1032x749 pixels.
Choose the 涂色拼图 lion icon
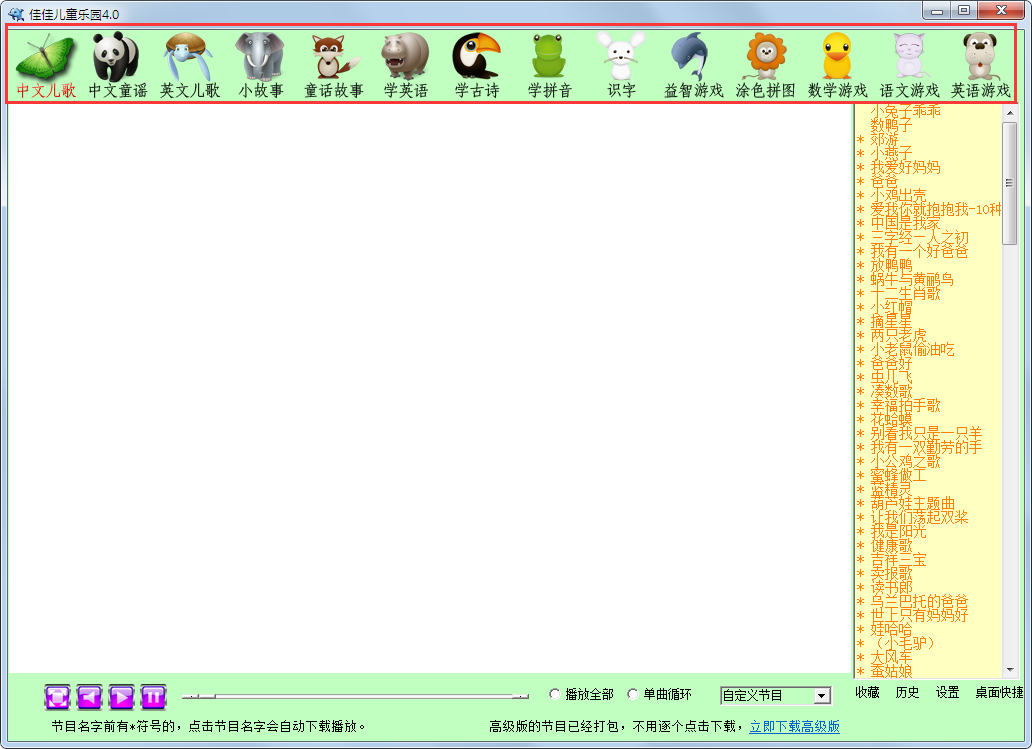[x=766, y=65]
